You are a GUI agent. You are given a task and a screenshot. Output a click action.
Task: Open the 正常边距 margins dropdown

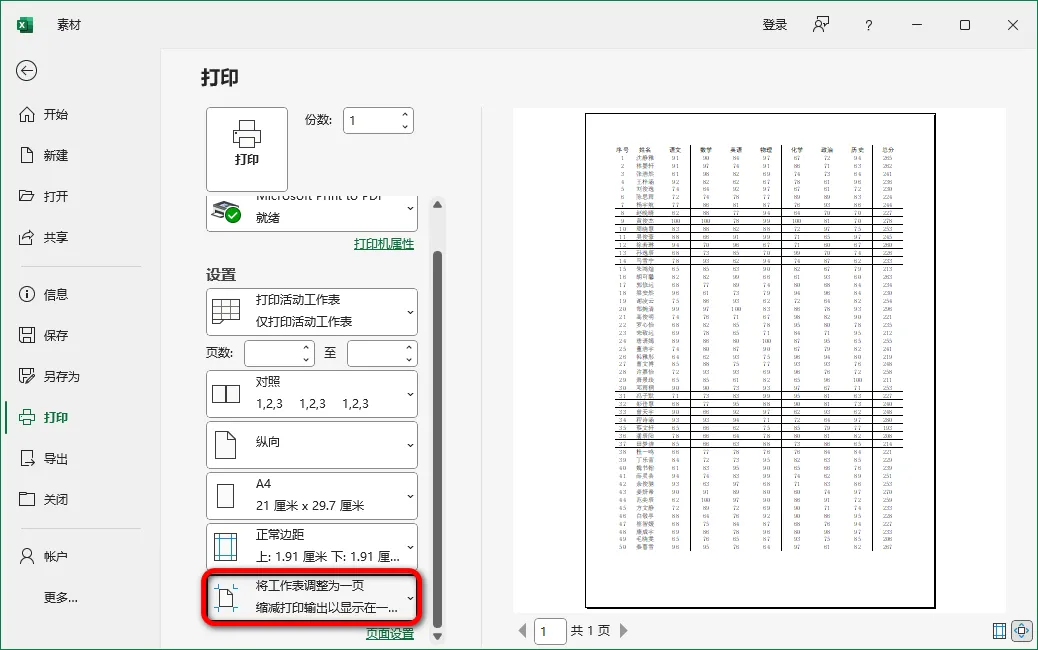pyautogui.click(x=312, y=547)
